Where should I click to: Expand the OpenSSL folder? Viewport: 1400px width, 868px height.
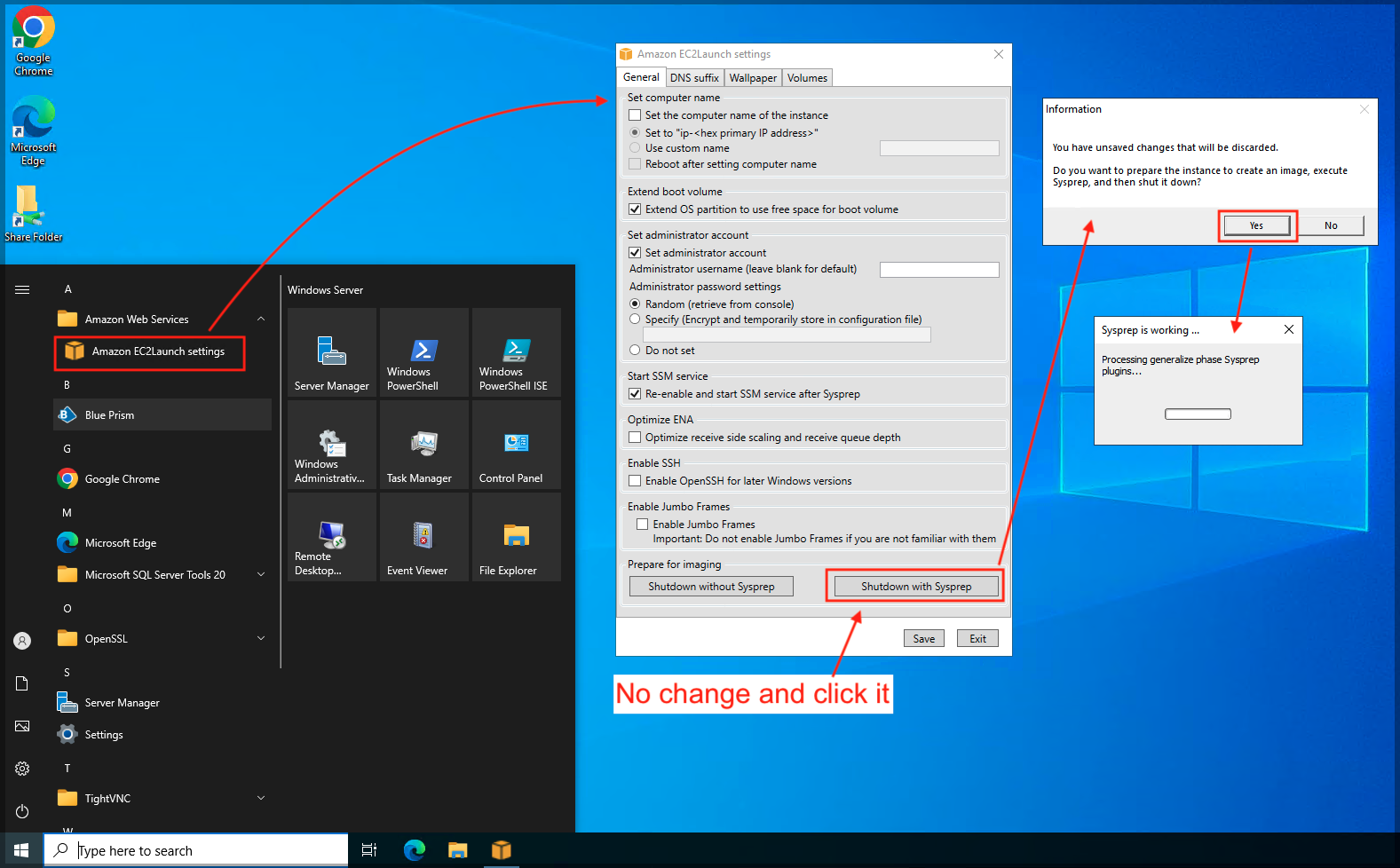coord(261,639)
